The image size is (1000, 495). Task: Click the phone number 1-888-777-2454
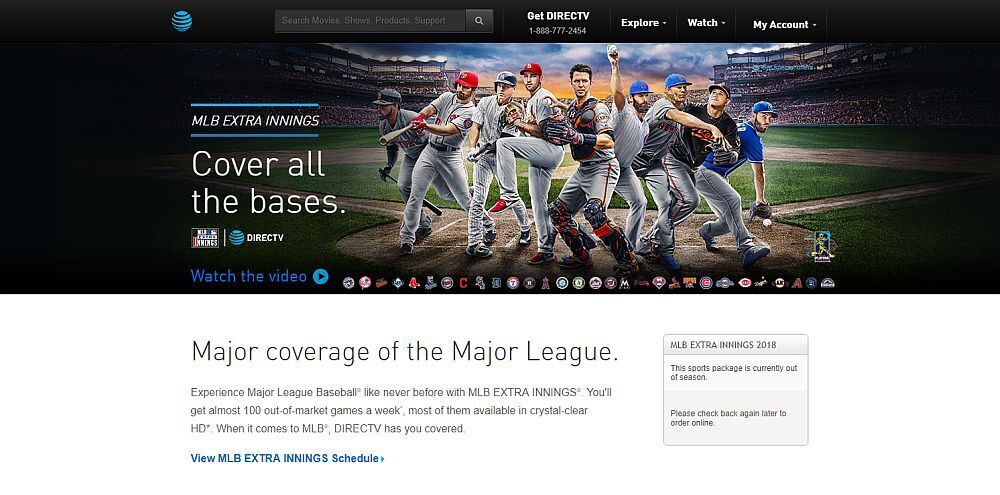557,31
